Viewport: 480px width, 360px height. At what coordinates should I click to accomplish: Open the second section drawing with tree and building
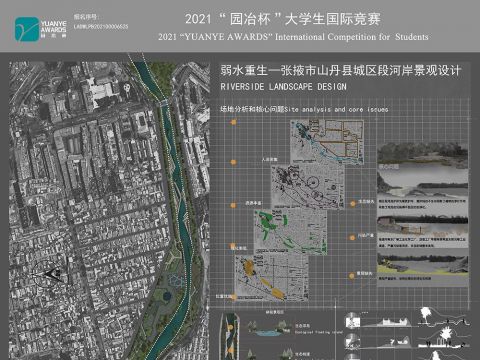click(443, 338)
